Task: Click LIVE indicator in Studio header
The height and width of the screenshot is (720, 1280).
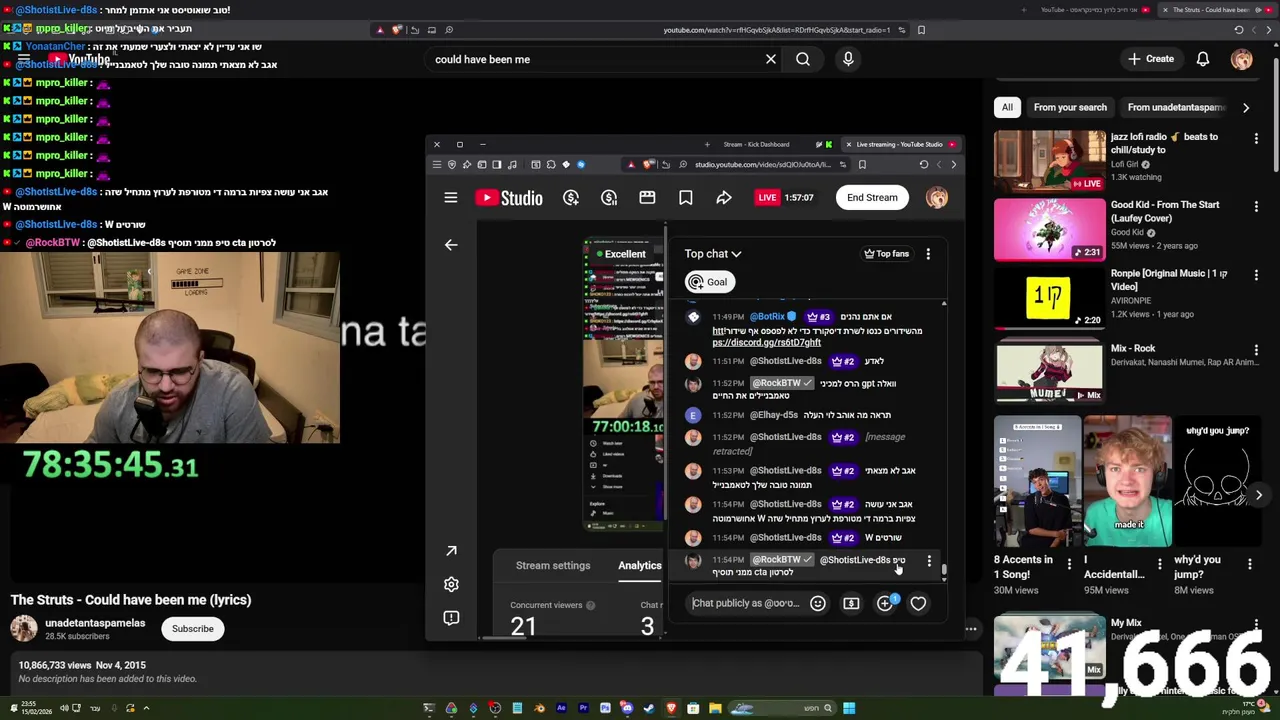Action: pyautogui.click(x=767, y=198)
